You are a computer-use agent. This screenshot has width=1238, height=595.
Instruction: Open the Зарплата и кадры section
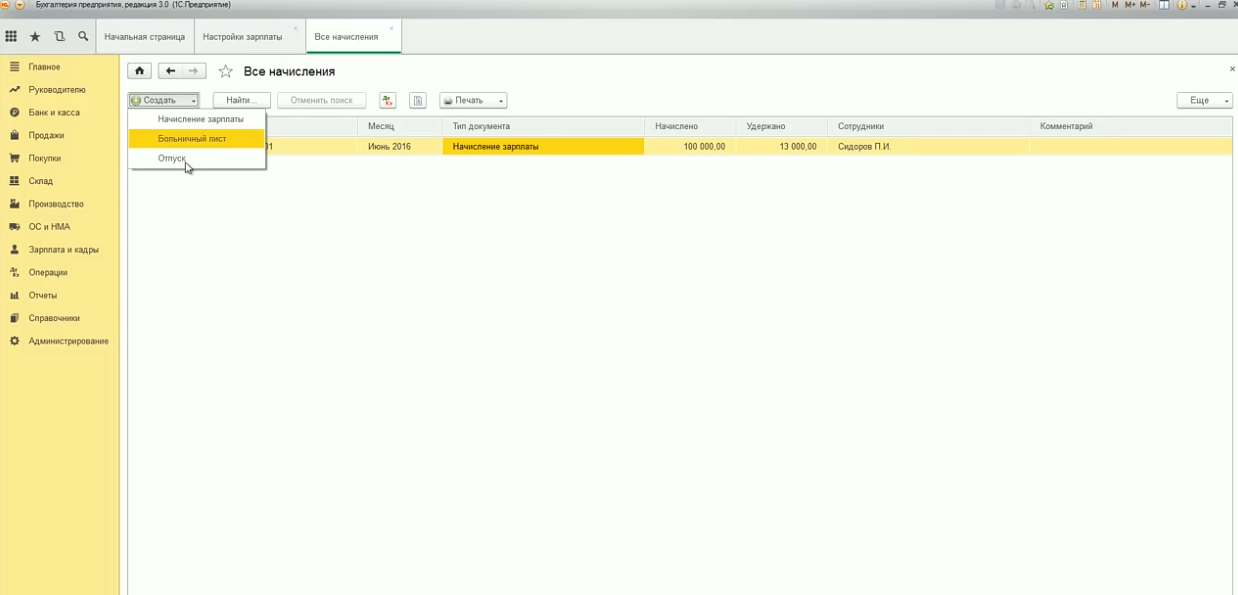[60, 250]
